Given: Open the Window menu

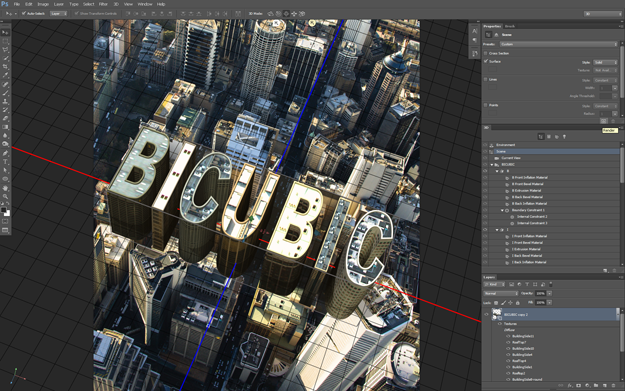Looking at the screenshot, I should pyautogui.click(x=145, y=4).
